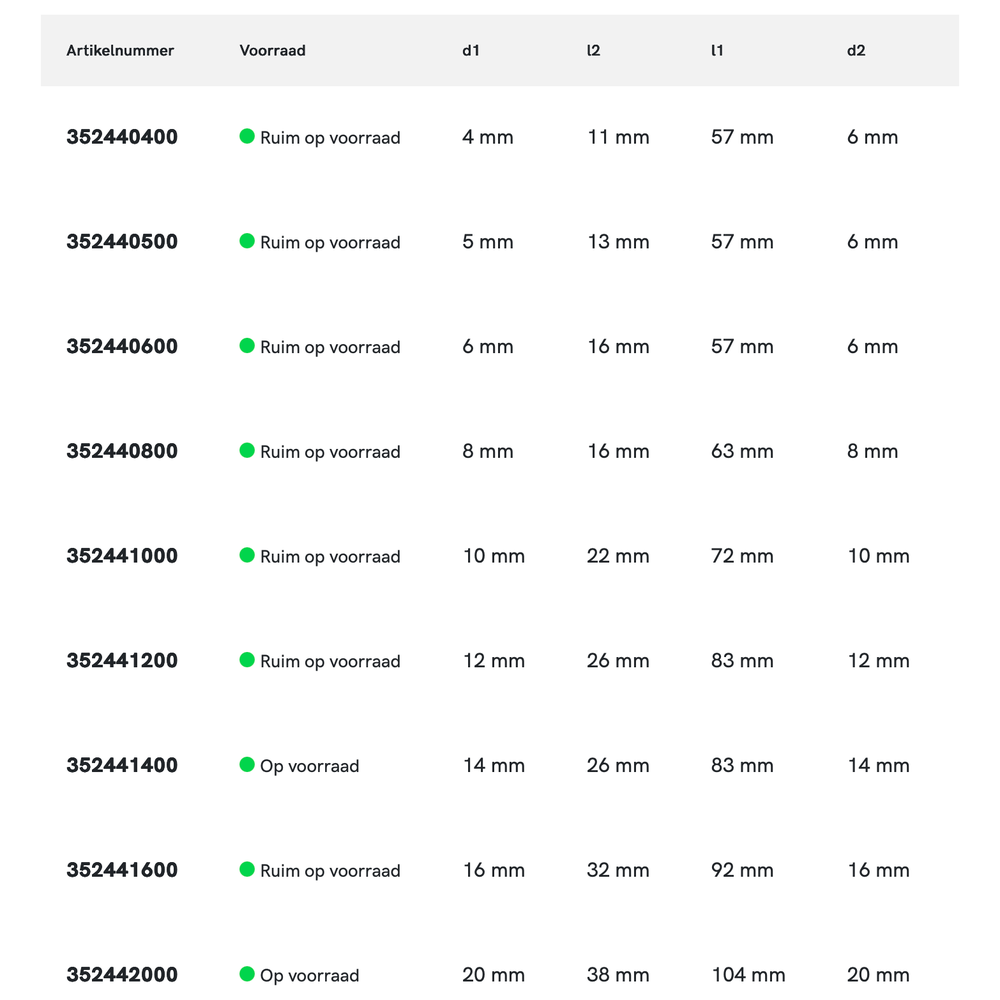Click the green stock dot for 352441600
Screen dimensions: 1000x1000
click(247, 869)
